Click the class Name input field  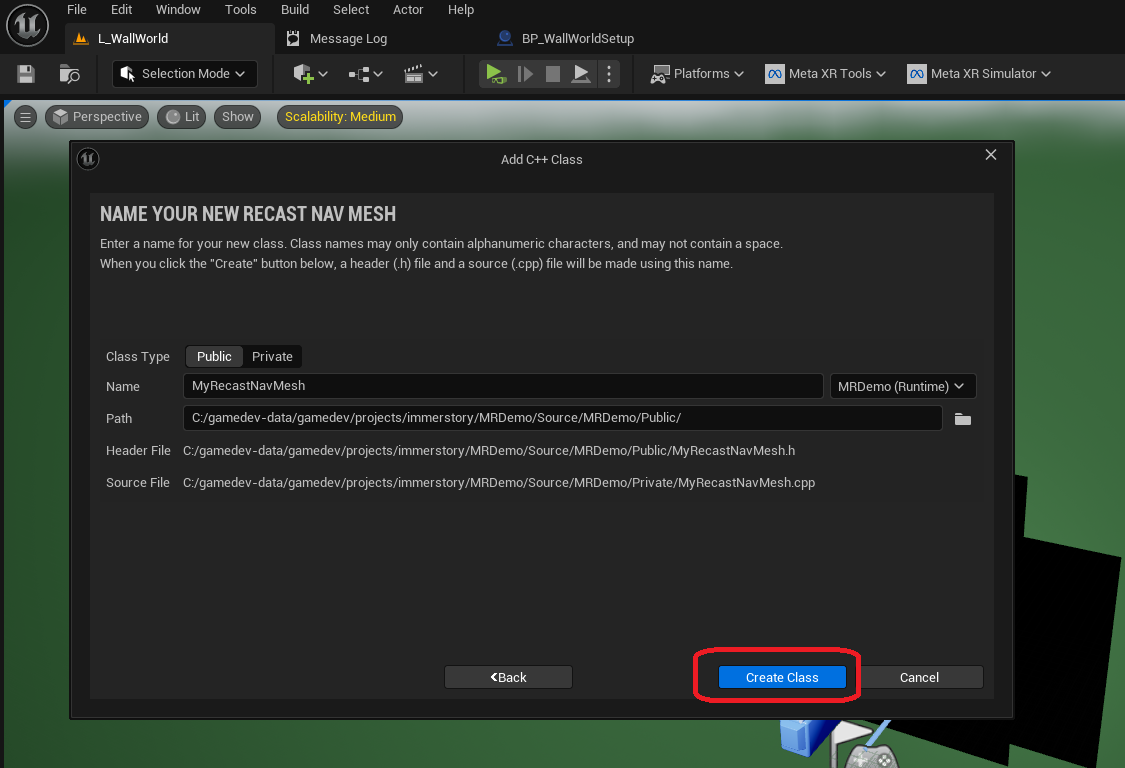tap(503, 387)
